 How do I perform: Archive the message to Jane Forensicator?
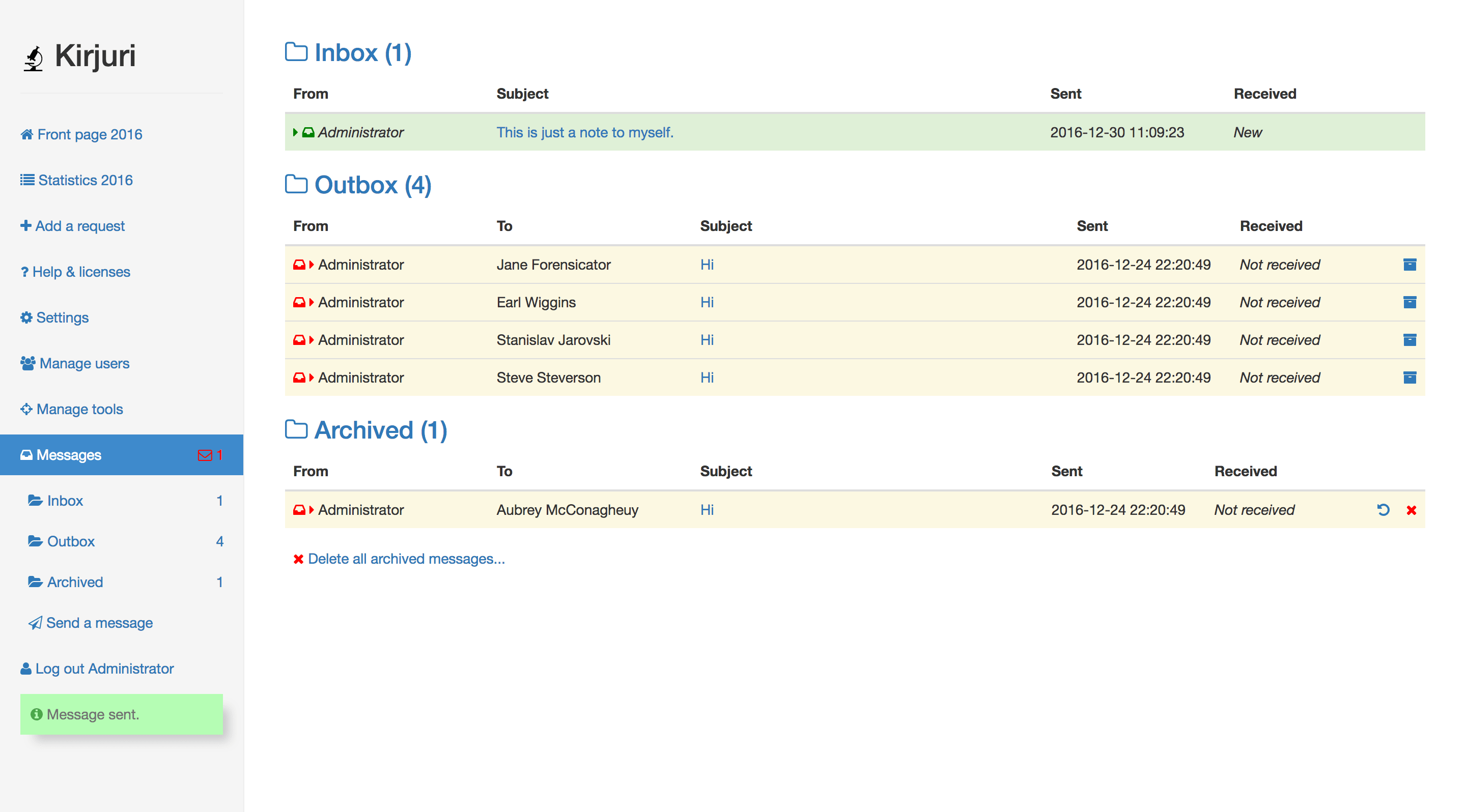coord(1410,264)
